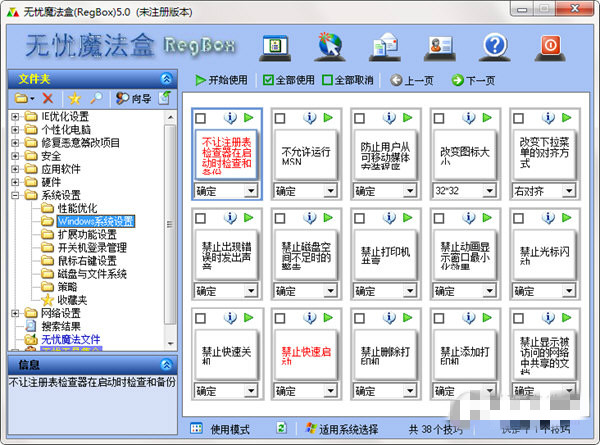Tick the checkbox on 不让注册表检查器 card

coord(201,118)
